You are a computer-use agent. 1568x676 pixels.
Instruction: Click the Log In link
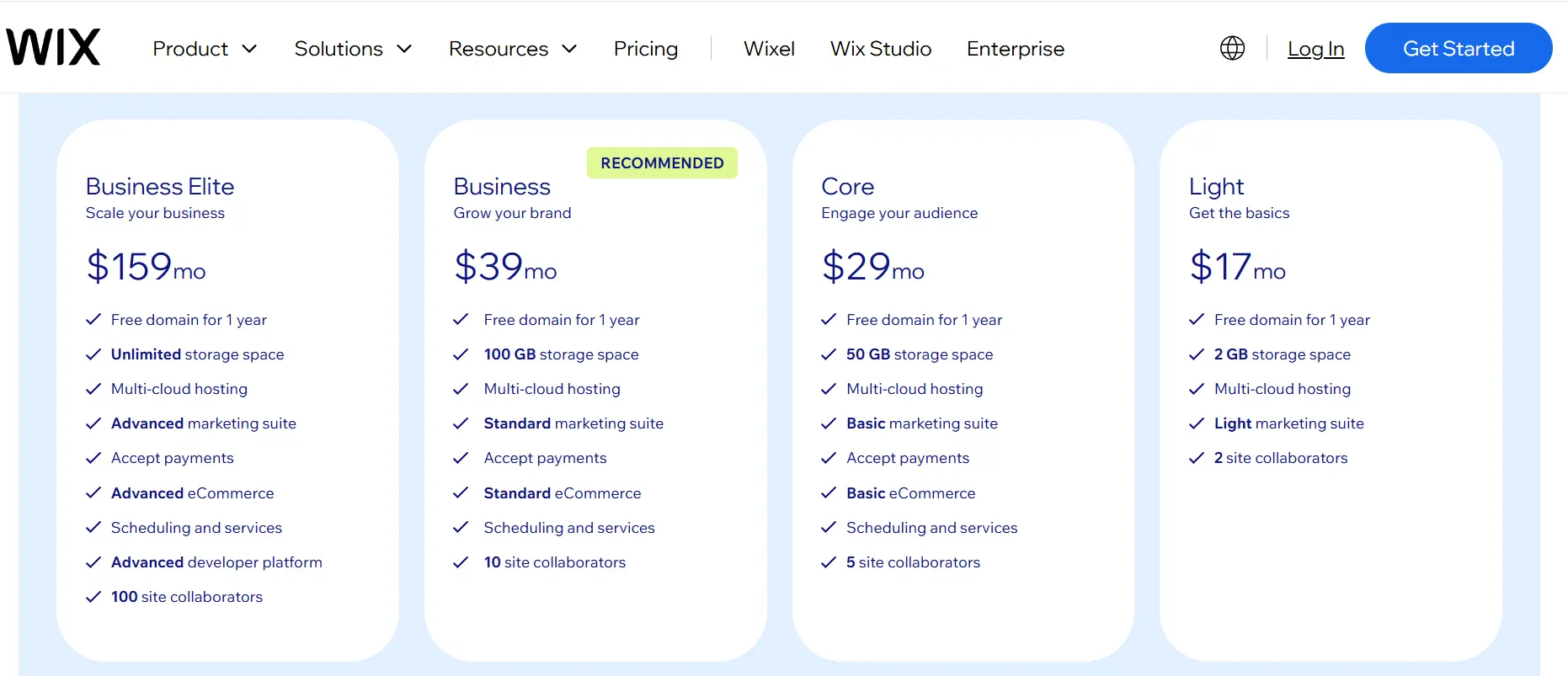pos(1315,49)
